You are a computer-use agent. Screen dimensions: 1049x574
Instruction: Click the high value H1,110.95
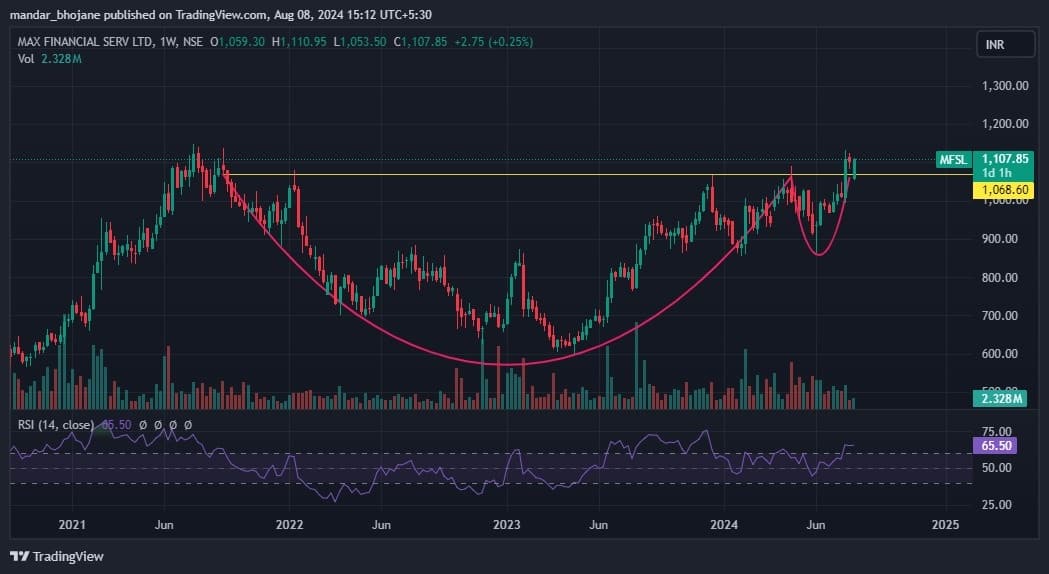[x=299, y=41]
